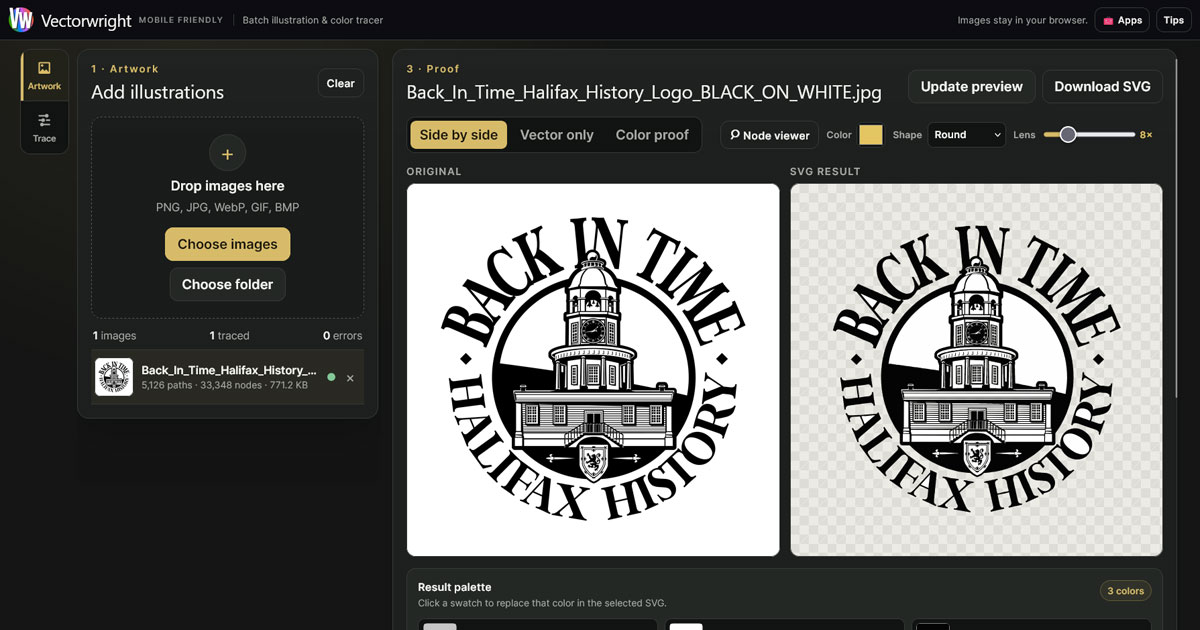Click Update preview
The image size is (1200, 630).
[x=972, y=86]
